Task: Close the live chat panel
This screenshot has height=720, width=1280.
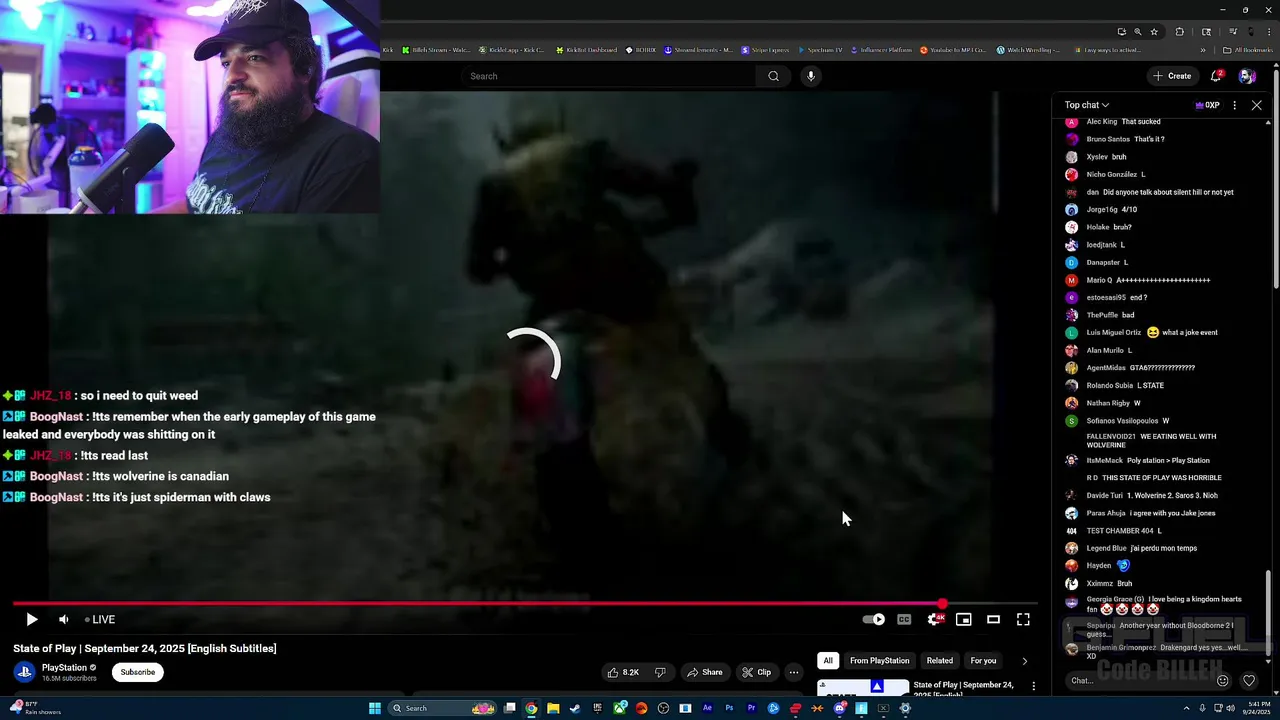Action: [x=1257, y=105]
